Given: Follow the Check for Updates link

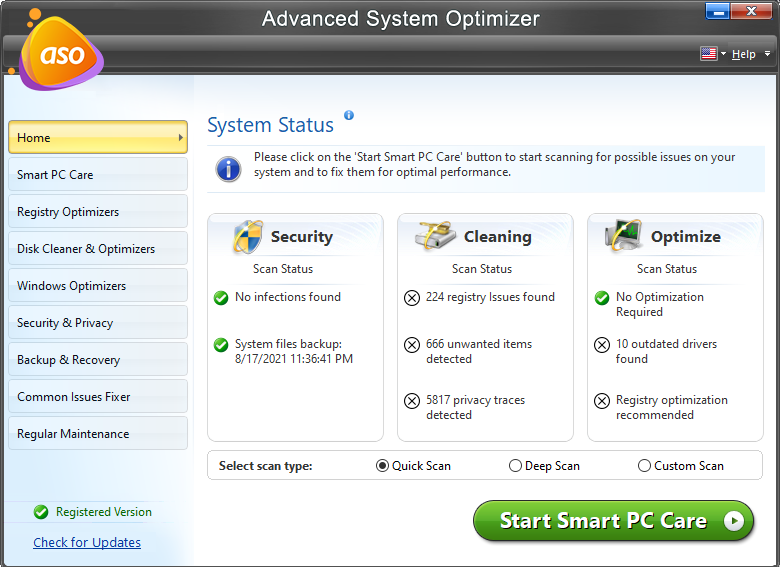Looking at the screenshot, I should (87, 542).
